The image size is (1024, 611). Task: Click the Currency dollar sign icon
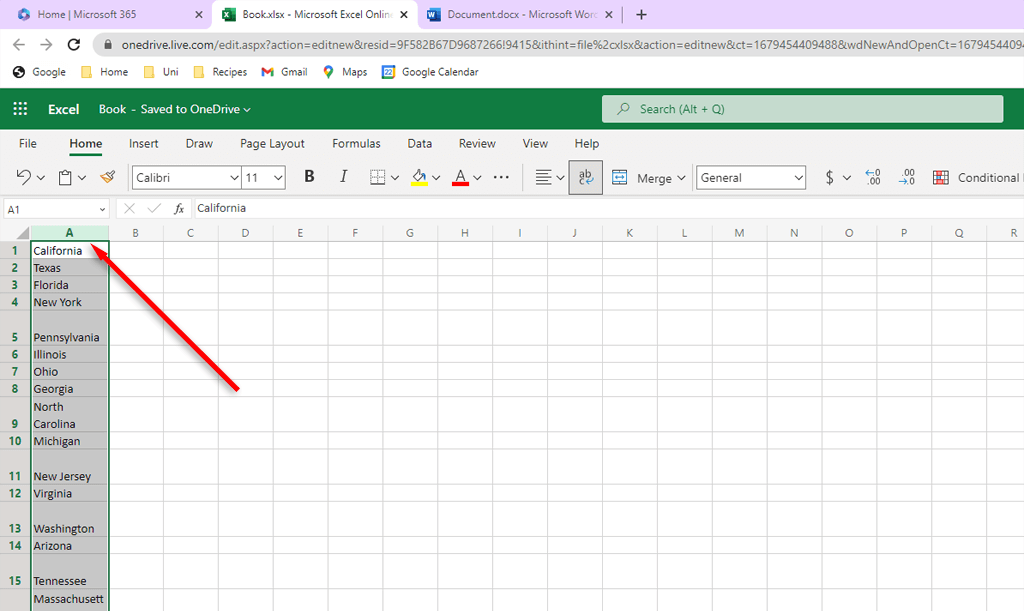830,177
